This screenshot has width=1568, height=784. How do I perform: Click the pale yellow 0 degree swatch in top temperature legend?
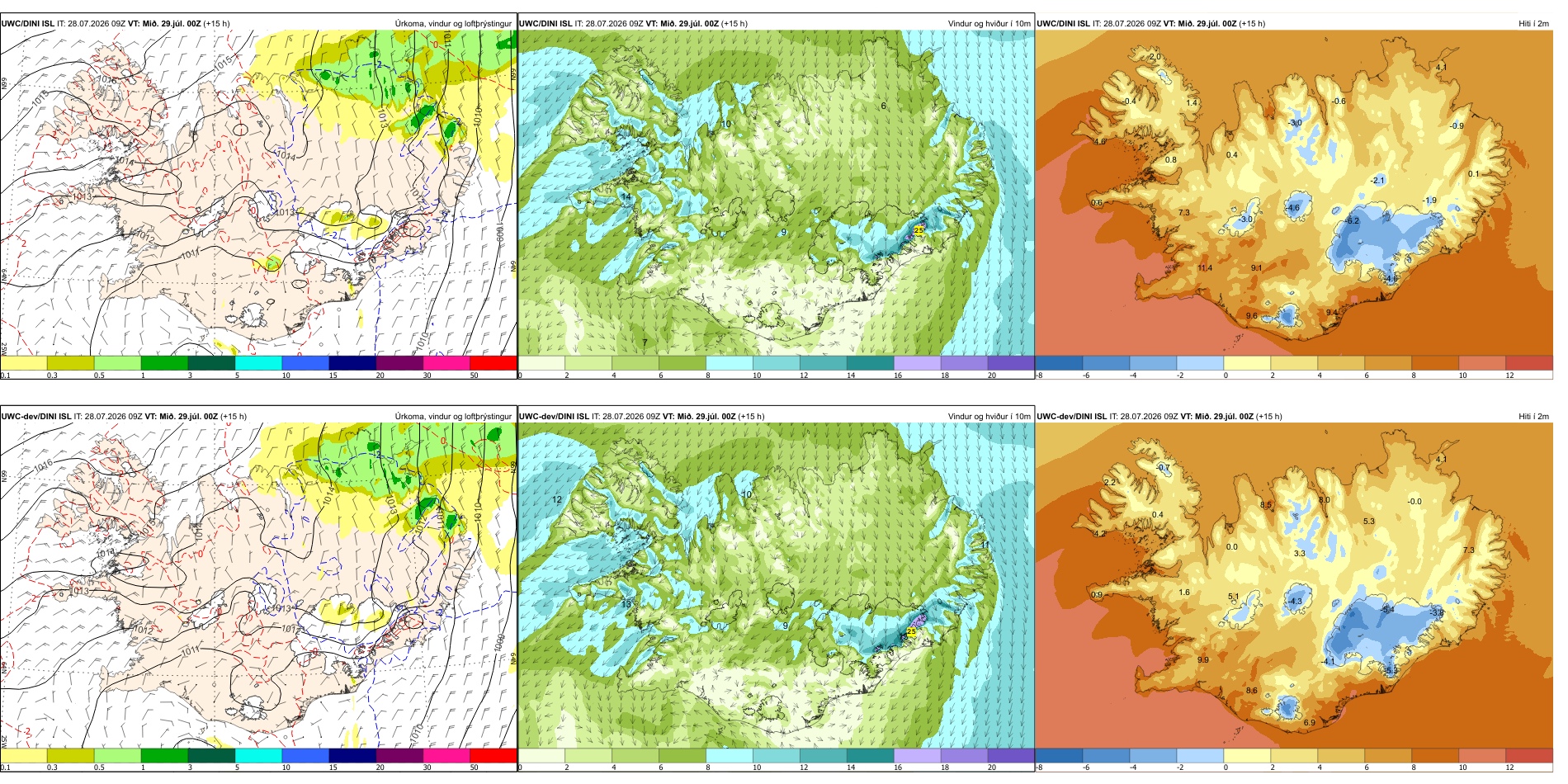1247,362
